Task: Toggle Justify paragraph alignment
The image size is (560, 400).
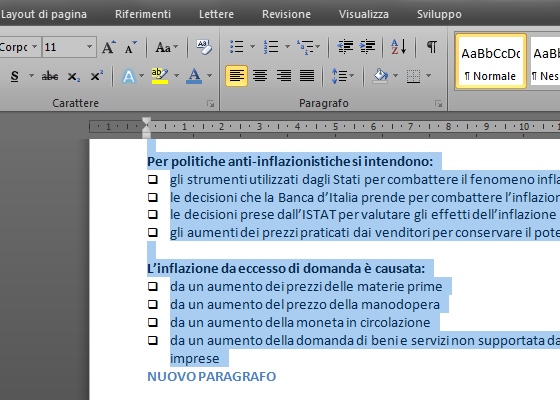Action: click(307, 76)
